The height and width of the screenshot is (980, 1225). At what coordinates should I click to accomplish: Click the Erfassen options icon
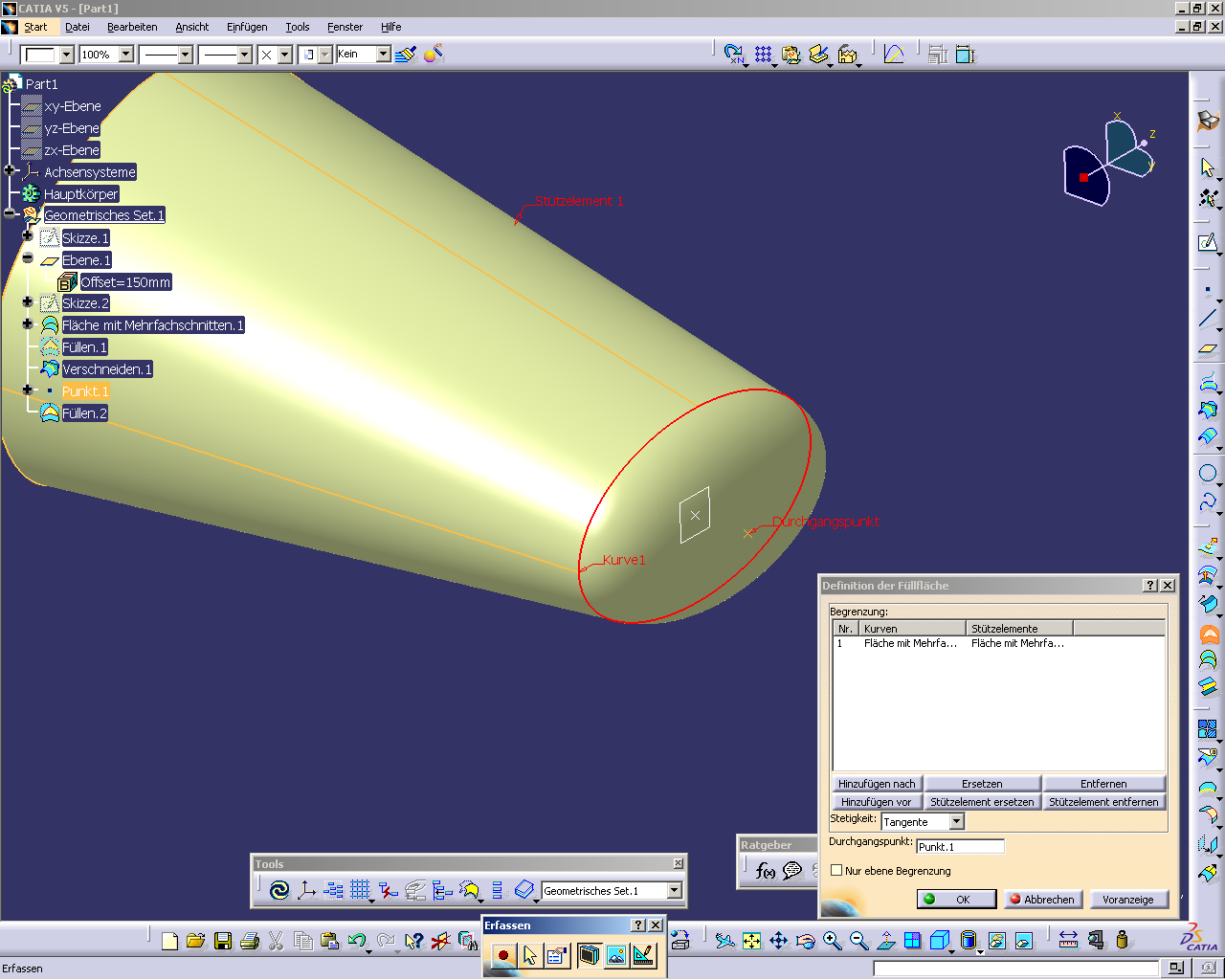557,954
